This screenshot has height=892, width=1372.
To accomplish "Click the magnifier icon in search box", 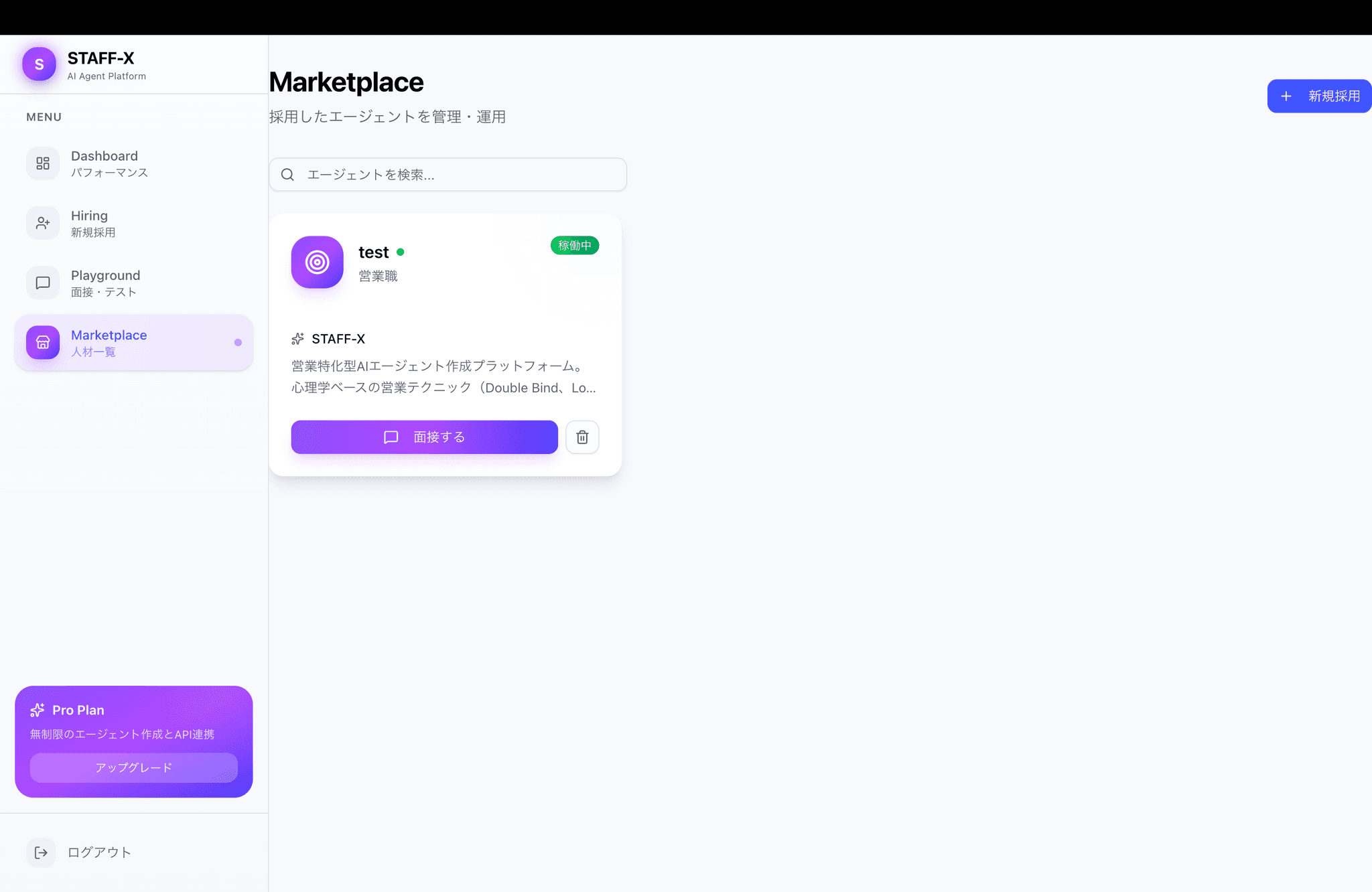I will click(x=287, y=175).
